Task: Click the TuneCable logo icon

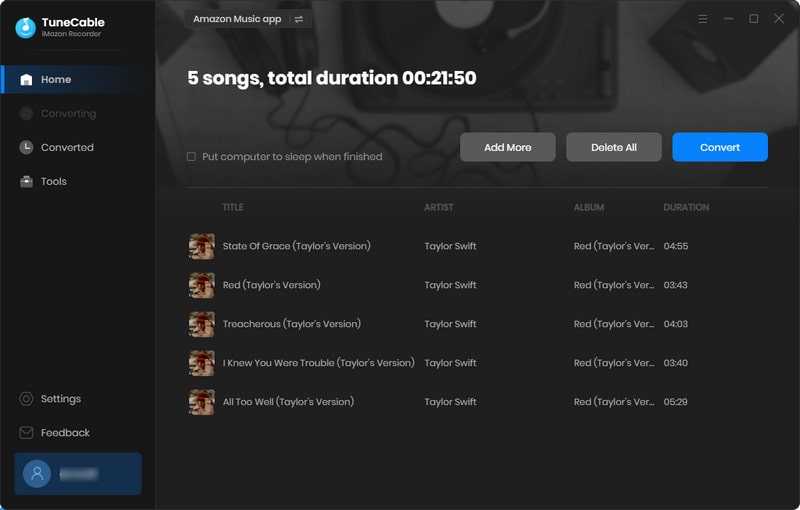Action: 25,28
